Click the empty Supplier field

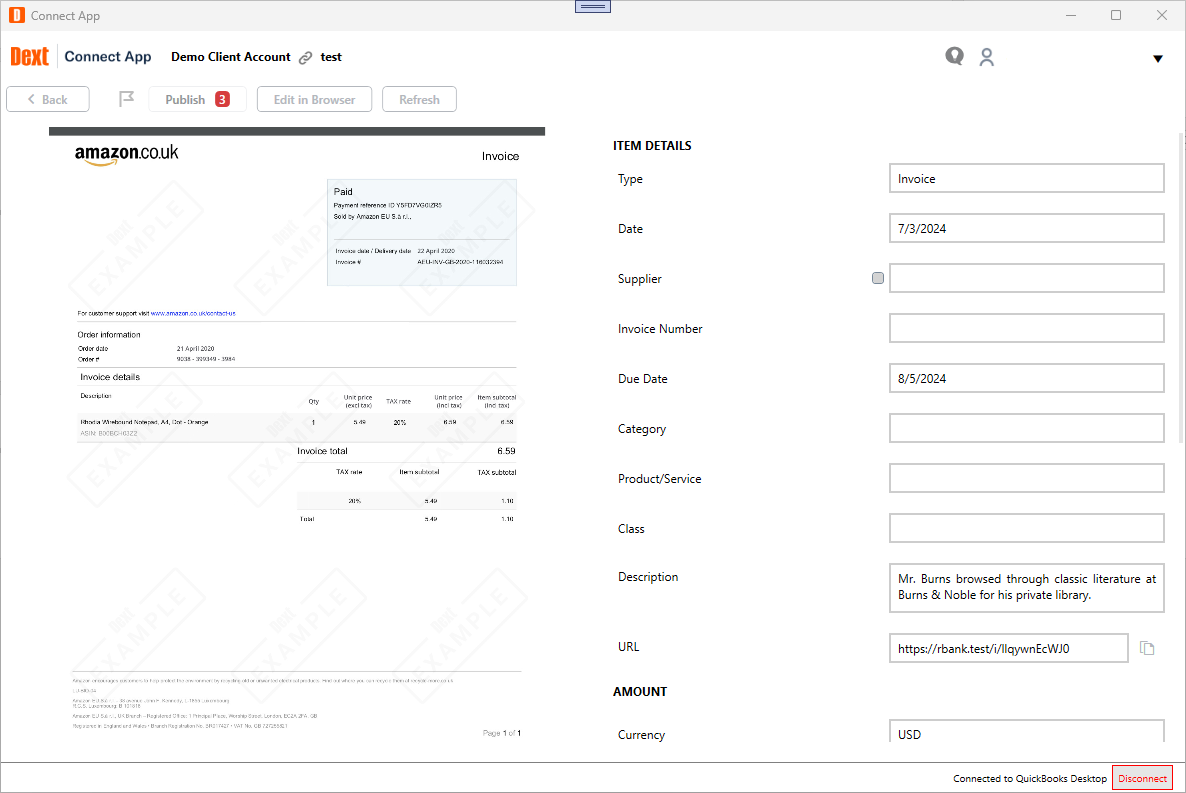tap(1026, 278)
